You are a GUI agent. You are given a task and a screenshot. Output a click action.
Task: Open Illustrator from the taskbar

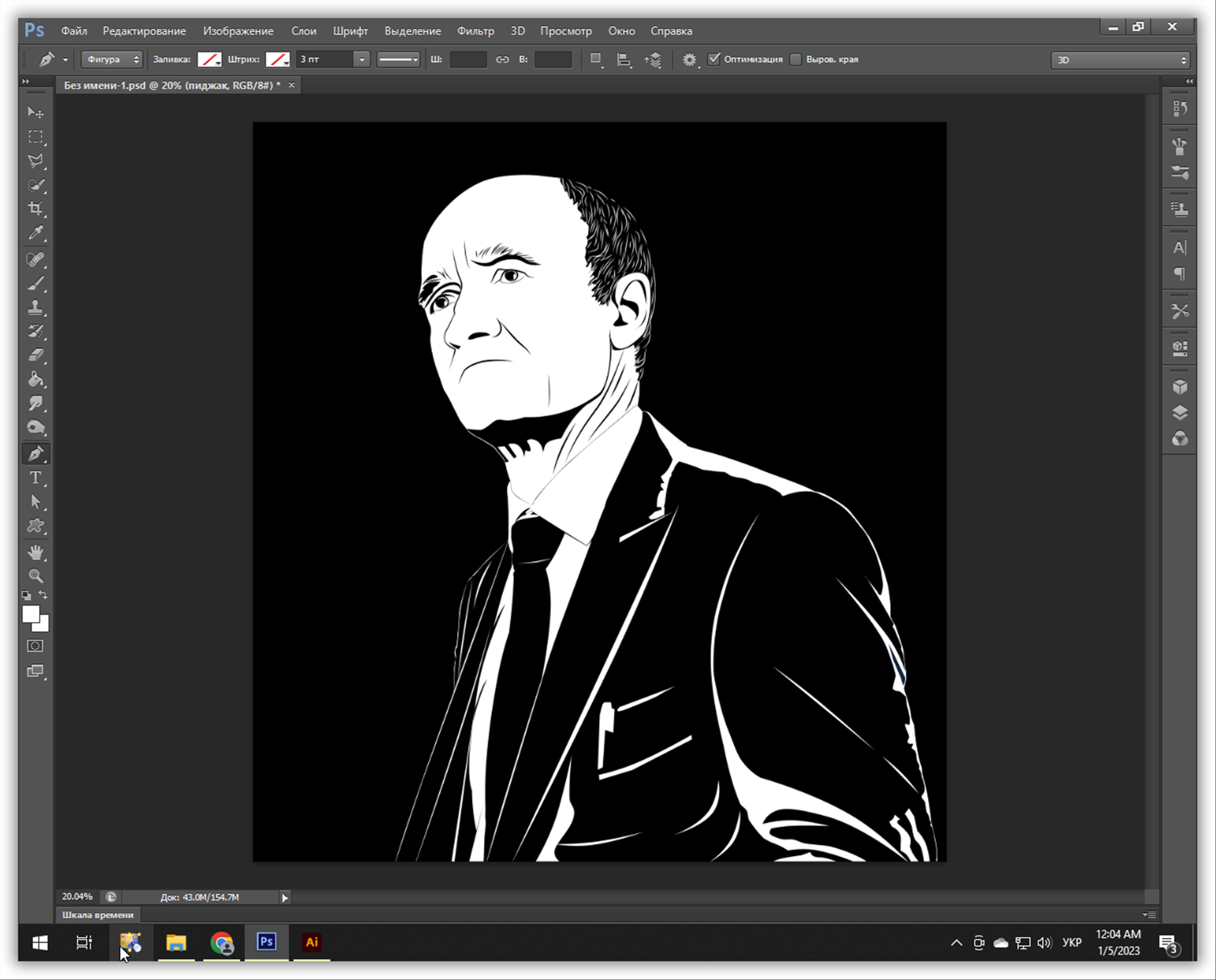[x=312, y=942]
